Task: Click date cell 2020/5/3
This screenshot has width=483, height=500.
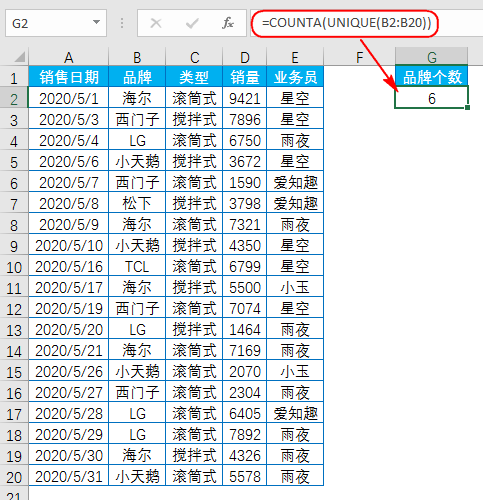Action: point(69,118)
